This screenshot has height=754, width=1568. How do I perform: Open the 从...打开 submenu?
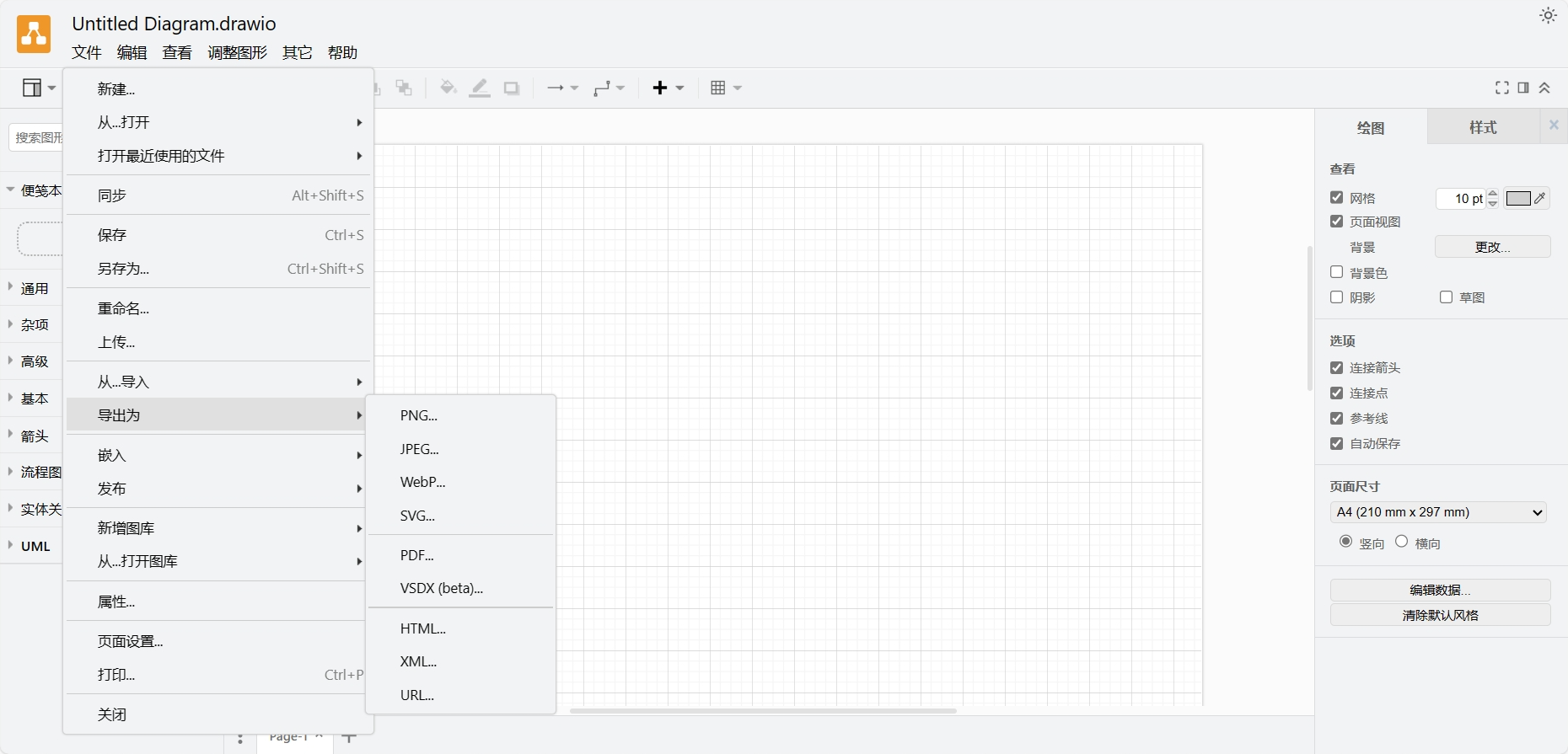(219, 122)
